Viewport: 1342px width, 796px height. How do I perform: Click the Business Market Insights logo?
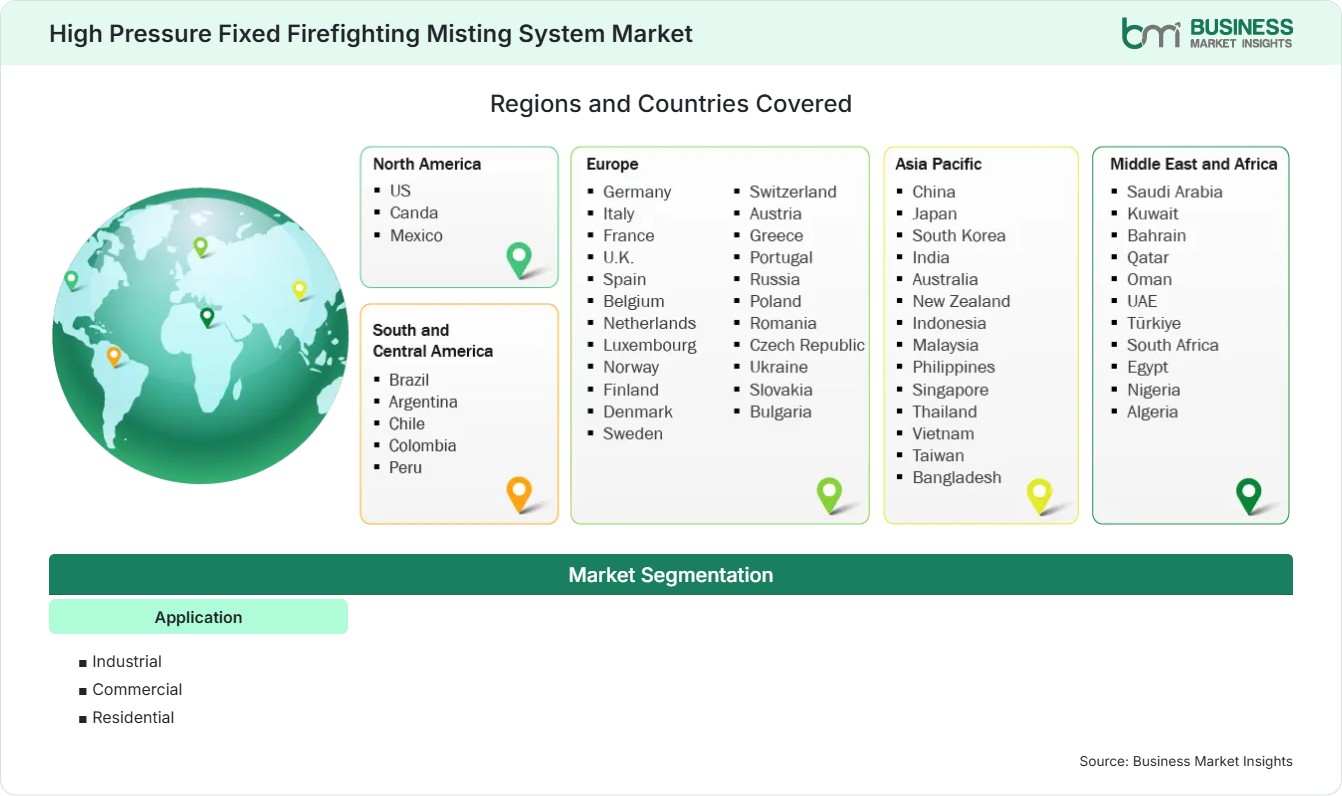(1207, 32)
